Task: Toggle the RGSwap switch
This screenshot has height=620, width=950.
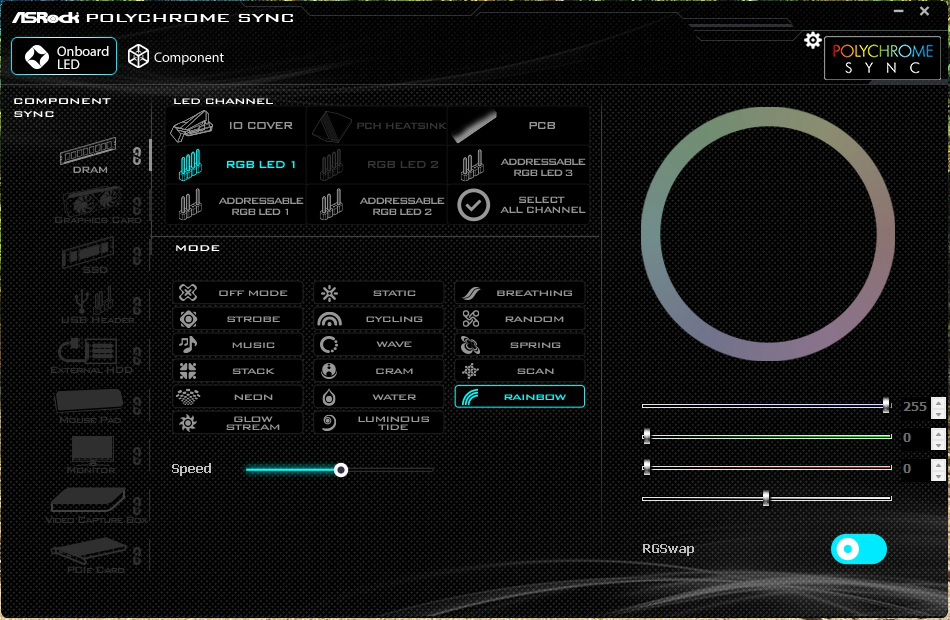Action: click(858, 549)
